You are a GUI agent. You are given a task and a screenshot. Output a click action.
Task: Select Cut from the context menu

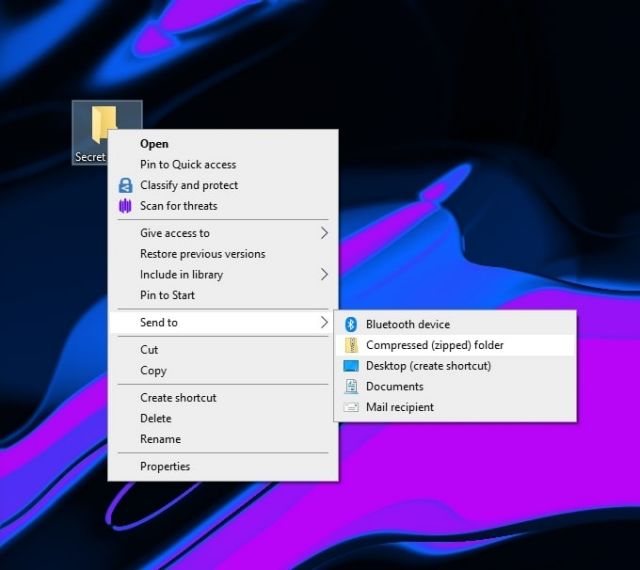click(x=149, y=350)
